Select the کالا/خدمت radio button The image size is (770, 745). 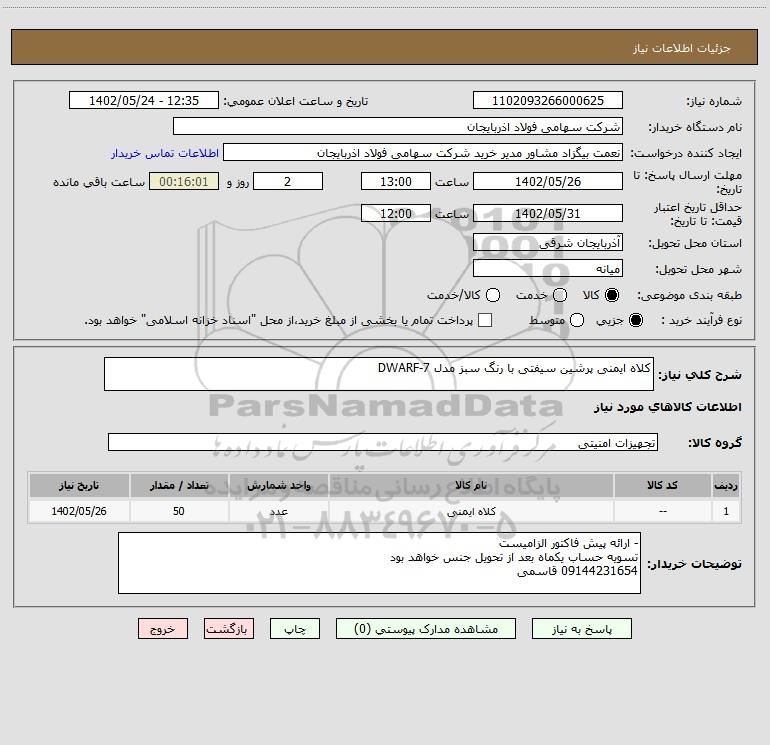(x=493, y=295)
